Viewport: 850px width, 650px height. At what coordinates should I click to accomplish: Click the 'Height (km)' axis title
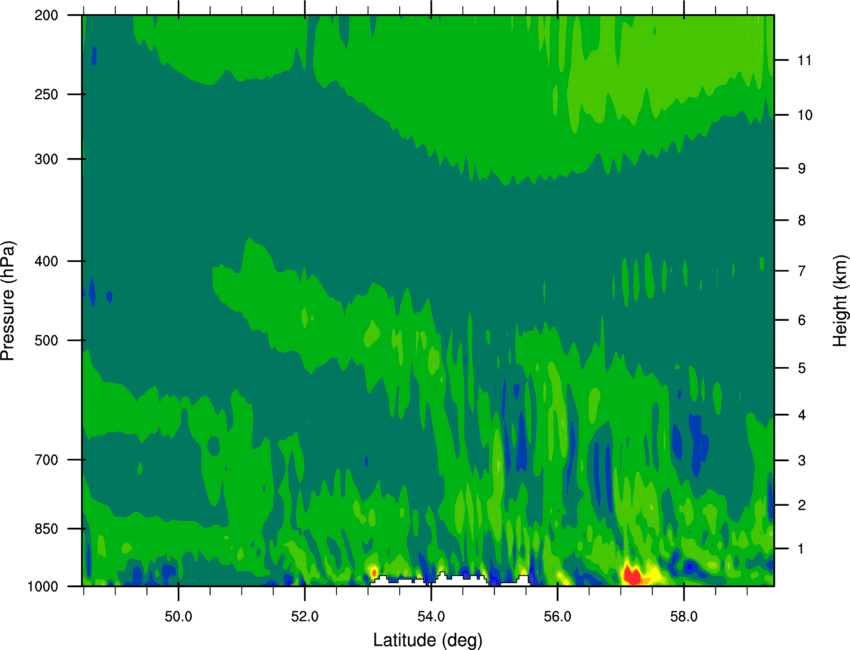[840, 300]
